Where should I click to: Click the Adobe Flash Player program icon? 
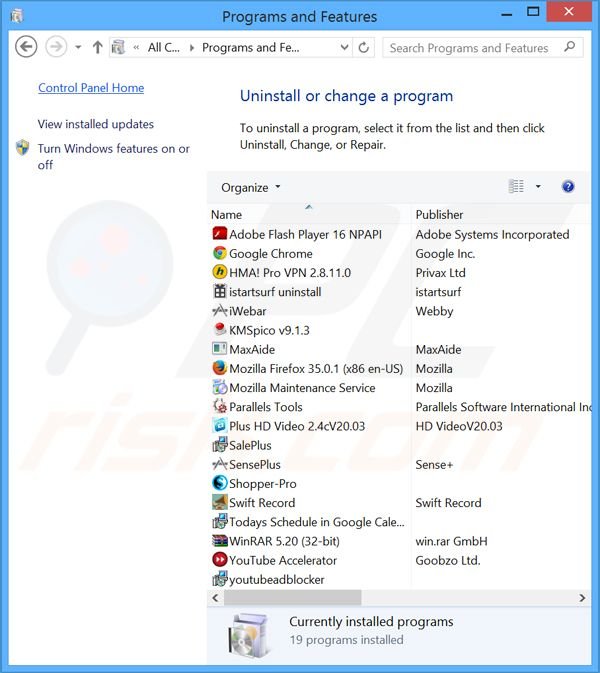[219, 234]
